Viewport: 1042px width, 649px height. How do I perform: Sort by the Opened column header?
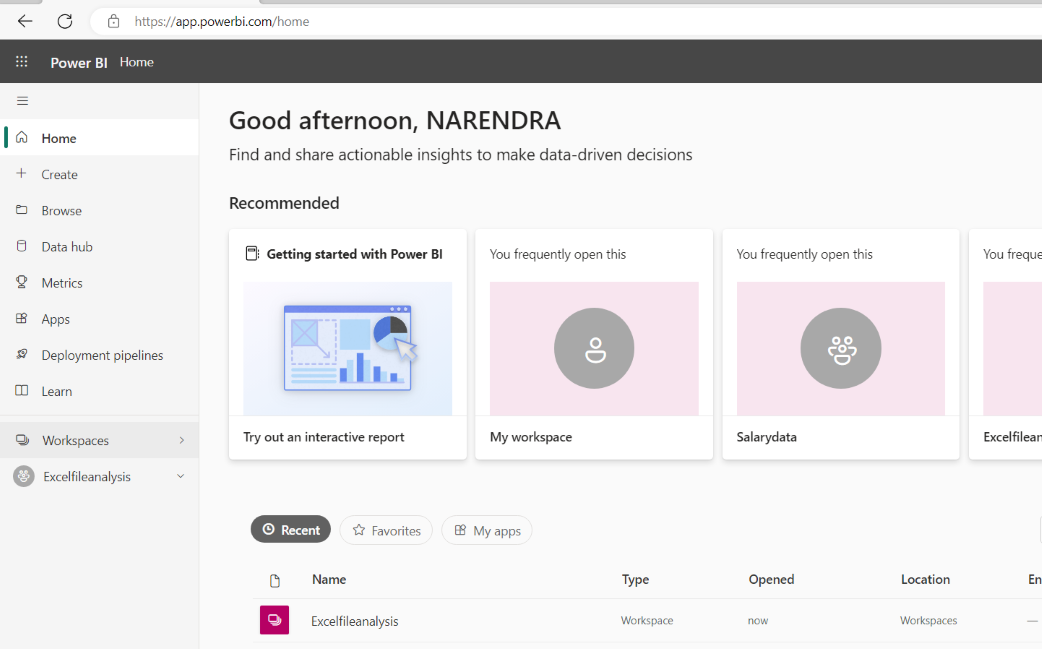pyautogui.click(x=771, y=579)
